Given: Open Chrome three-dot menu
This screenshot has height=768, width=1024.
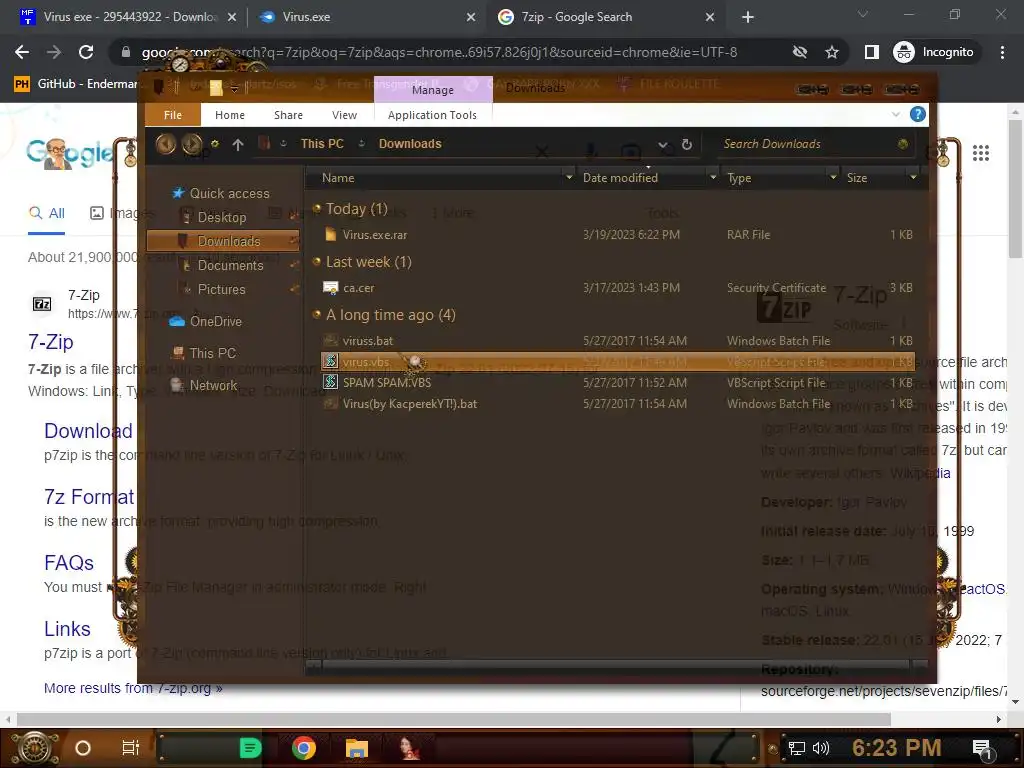Looking at the screenshot, I should [1002, 52].
